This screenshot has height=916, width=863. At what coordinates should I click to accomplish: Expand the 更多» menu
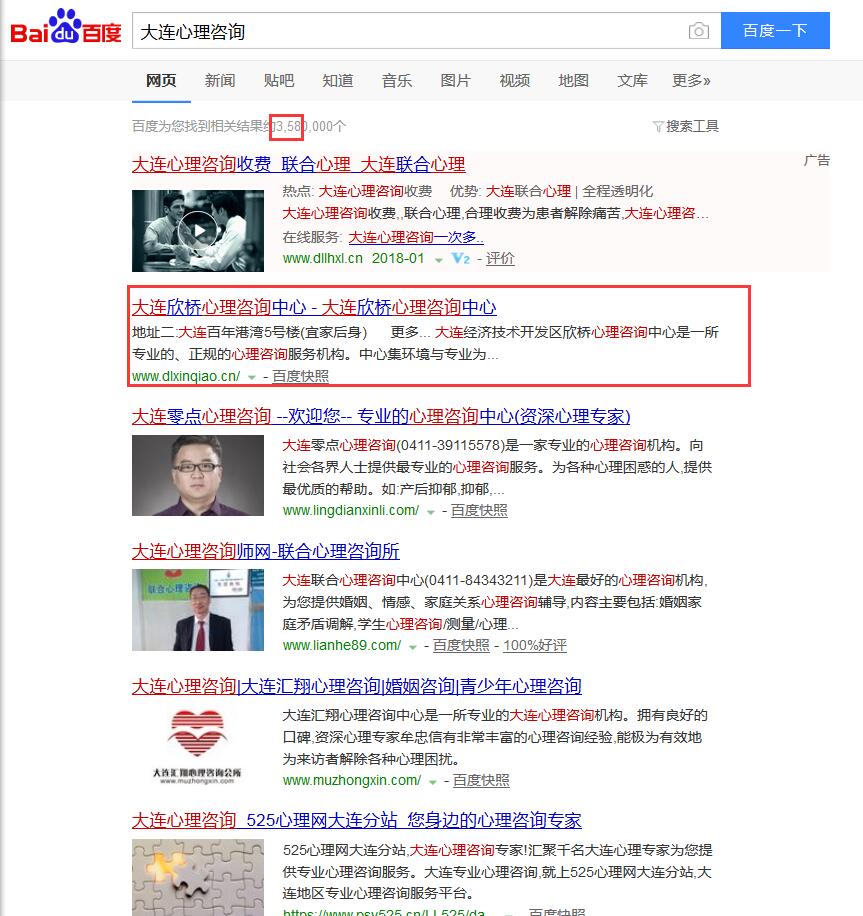pos(691,81)
